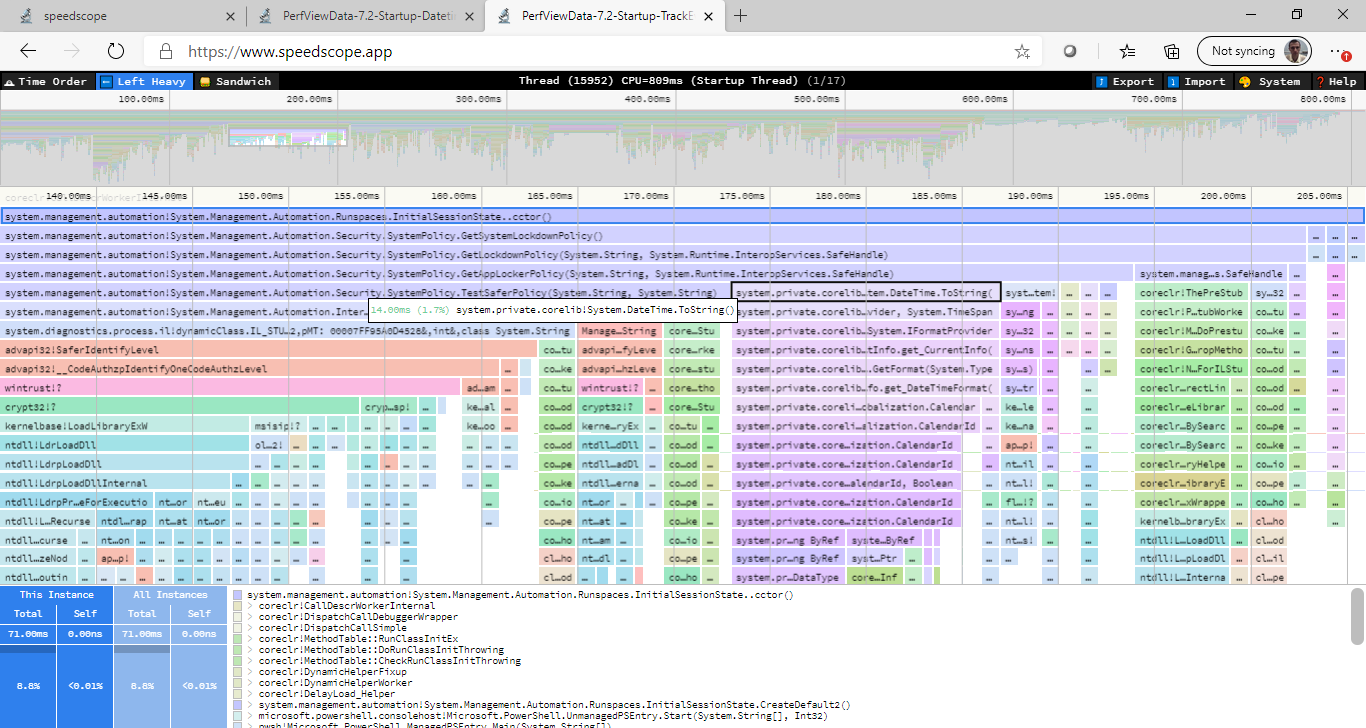The width and height of the screenshot is (1366, 728).
Task: Select the wide green crypt32!? frame
Action: (180, 406)
